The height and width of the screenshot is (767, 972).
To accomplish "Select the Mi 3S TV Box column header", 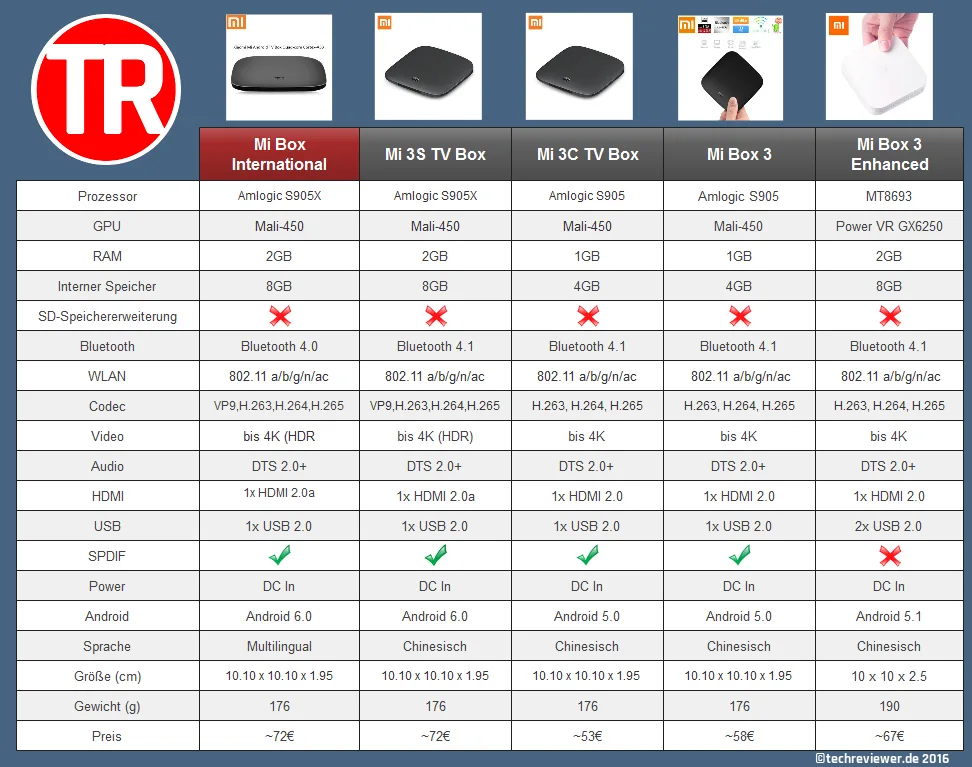I will [x=436, y=154].
